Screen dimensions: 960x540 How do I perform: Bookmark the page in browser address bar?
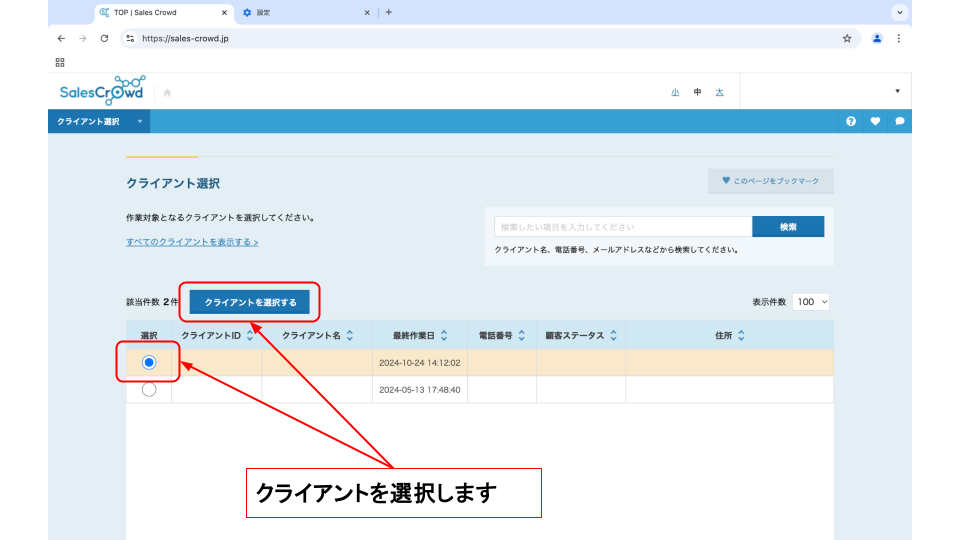[x=847, y=39]
